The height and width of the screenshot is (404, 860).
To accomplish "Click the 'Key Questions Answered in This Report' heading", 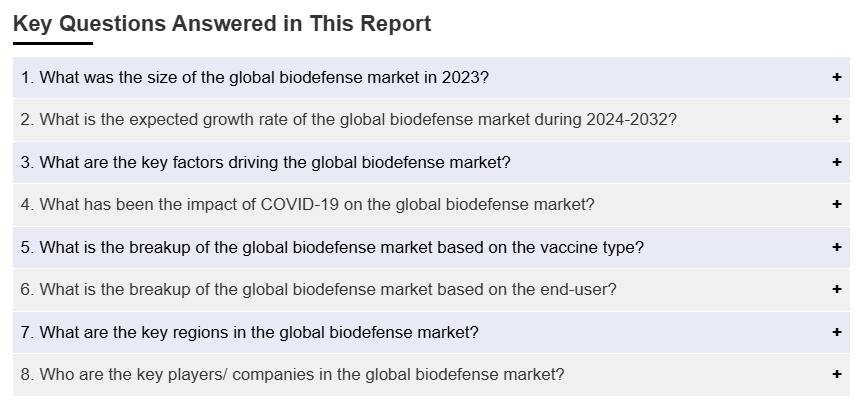I will pyautogui.click(x=222, y=24).
